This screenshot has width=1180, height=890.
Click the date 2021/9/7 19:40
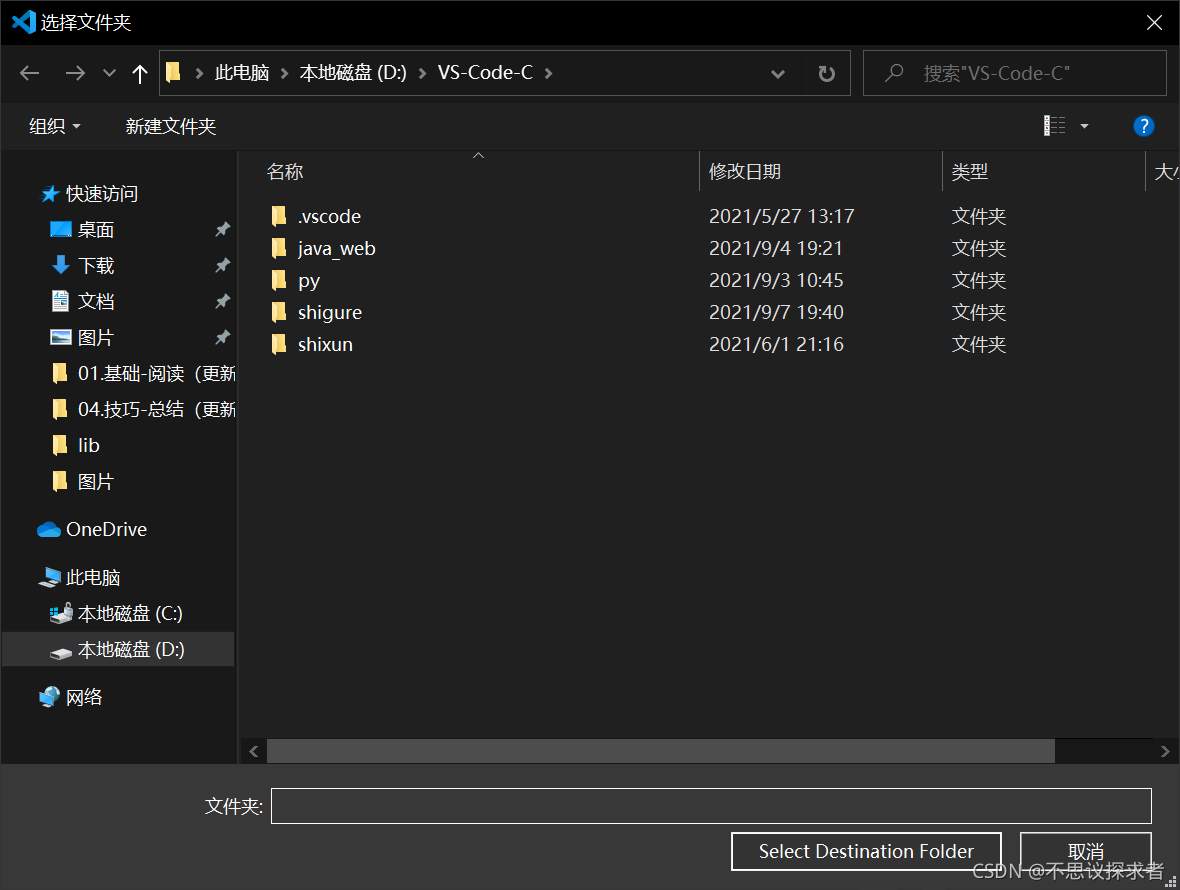776,312
